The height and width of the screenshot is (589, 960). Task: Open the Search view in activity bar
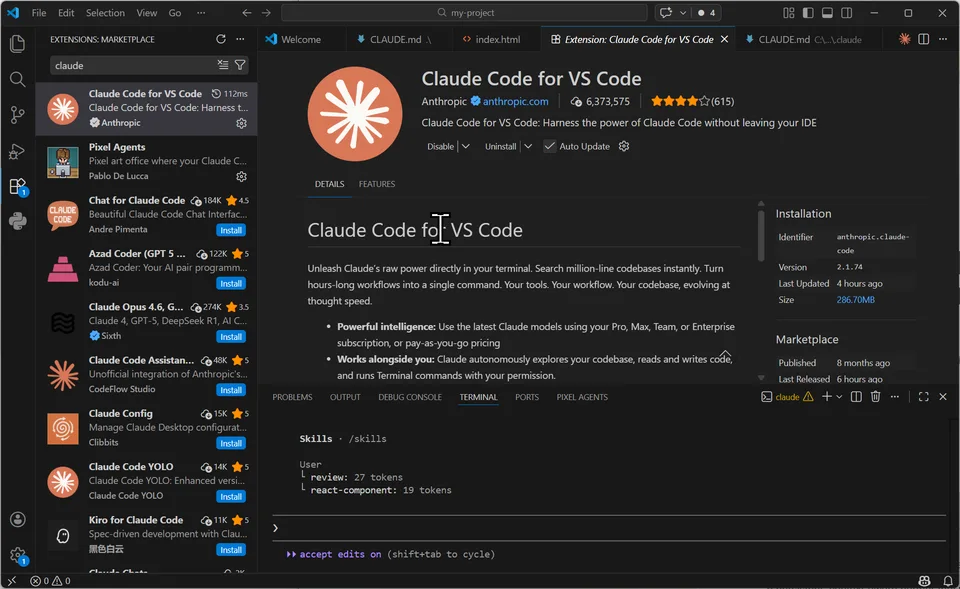[18, 79]
